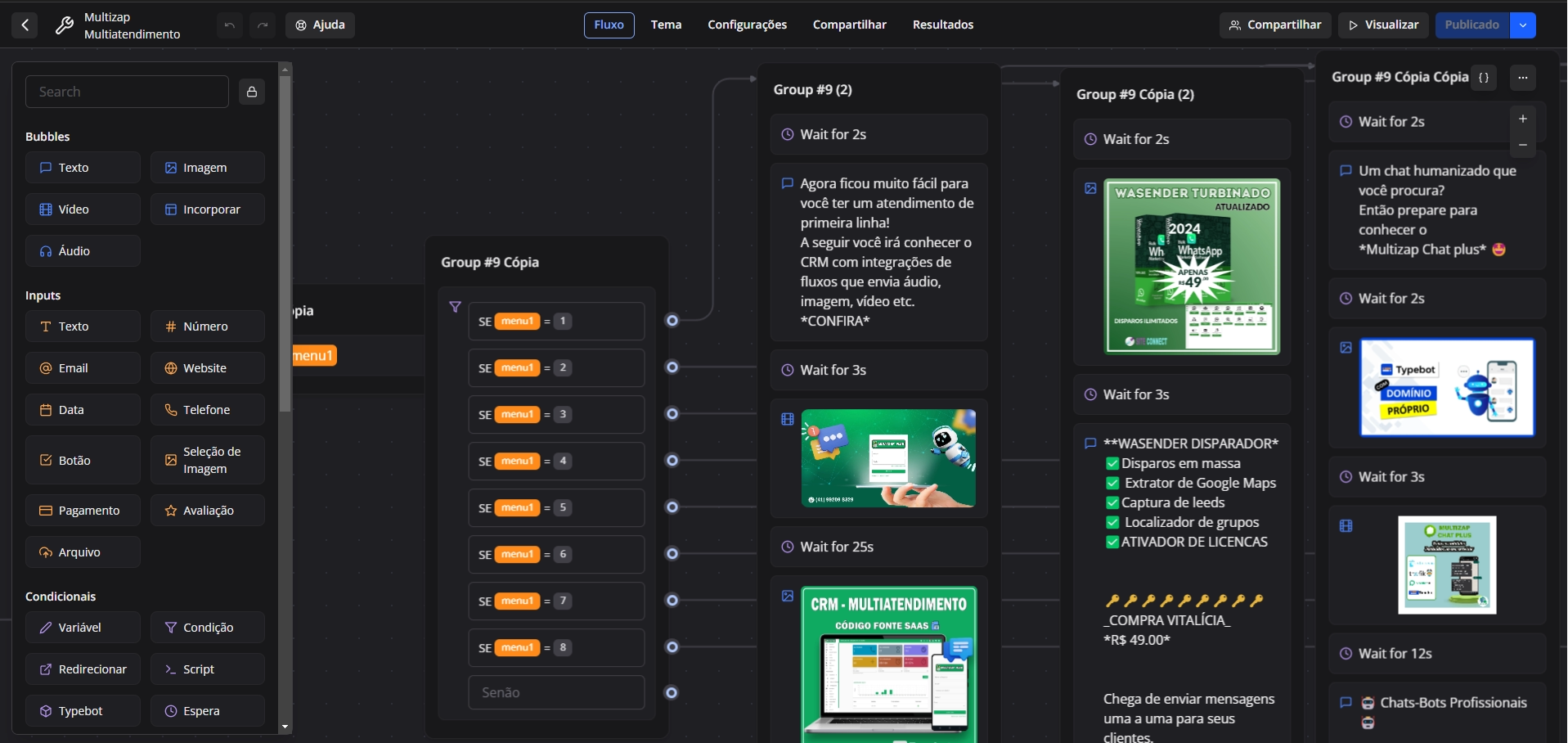1568x743 pixels.
Task: Switch to the Tema tab
Action: (666, 25)
